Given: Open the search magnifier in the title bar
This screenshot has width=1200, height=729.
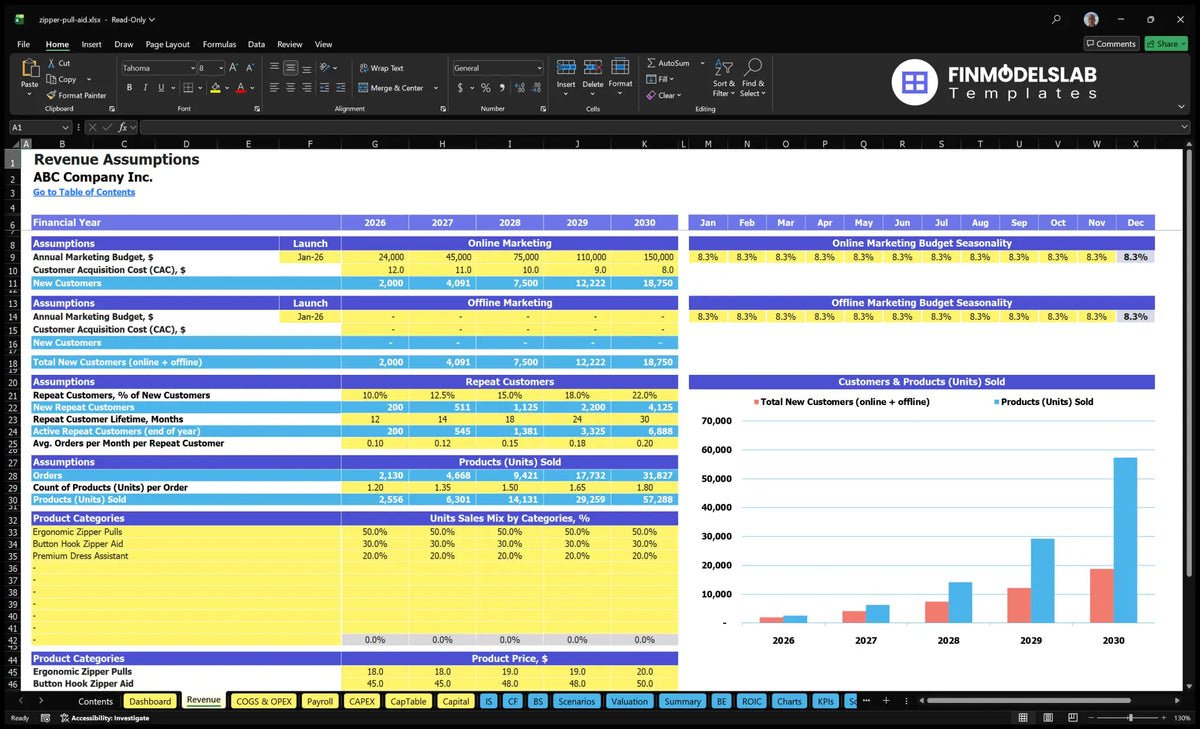Looking at the screenshot, I should pyautogui.click(x=1057, y=19).
